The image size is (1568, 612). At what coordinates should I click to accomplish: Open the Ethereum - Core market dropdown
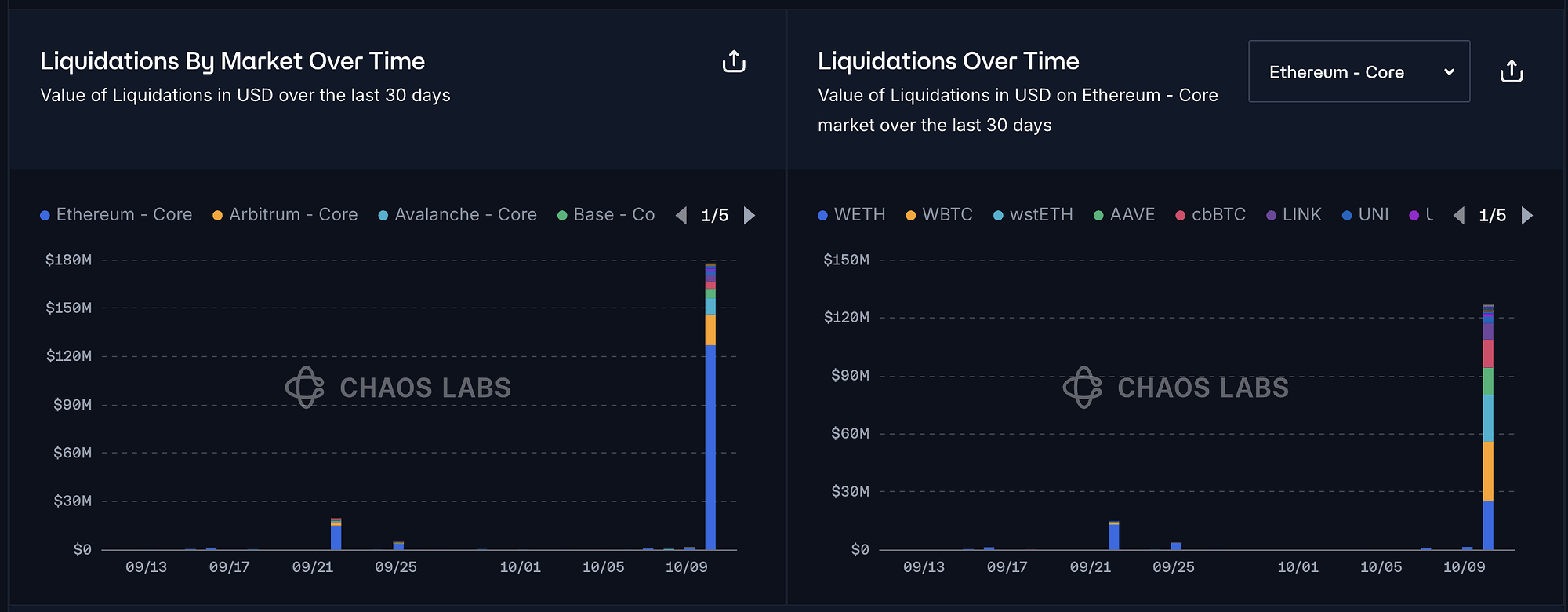coord(1359,71)
